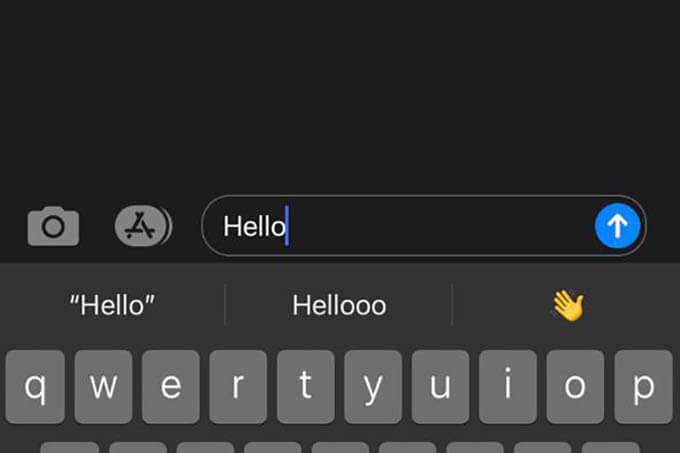Image resolution: width=680 pixels, height=453 pixels.
Task: Tap the t key on keyboard
Action: [x=306, y=387]
